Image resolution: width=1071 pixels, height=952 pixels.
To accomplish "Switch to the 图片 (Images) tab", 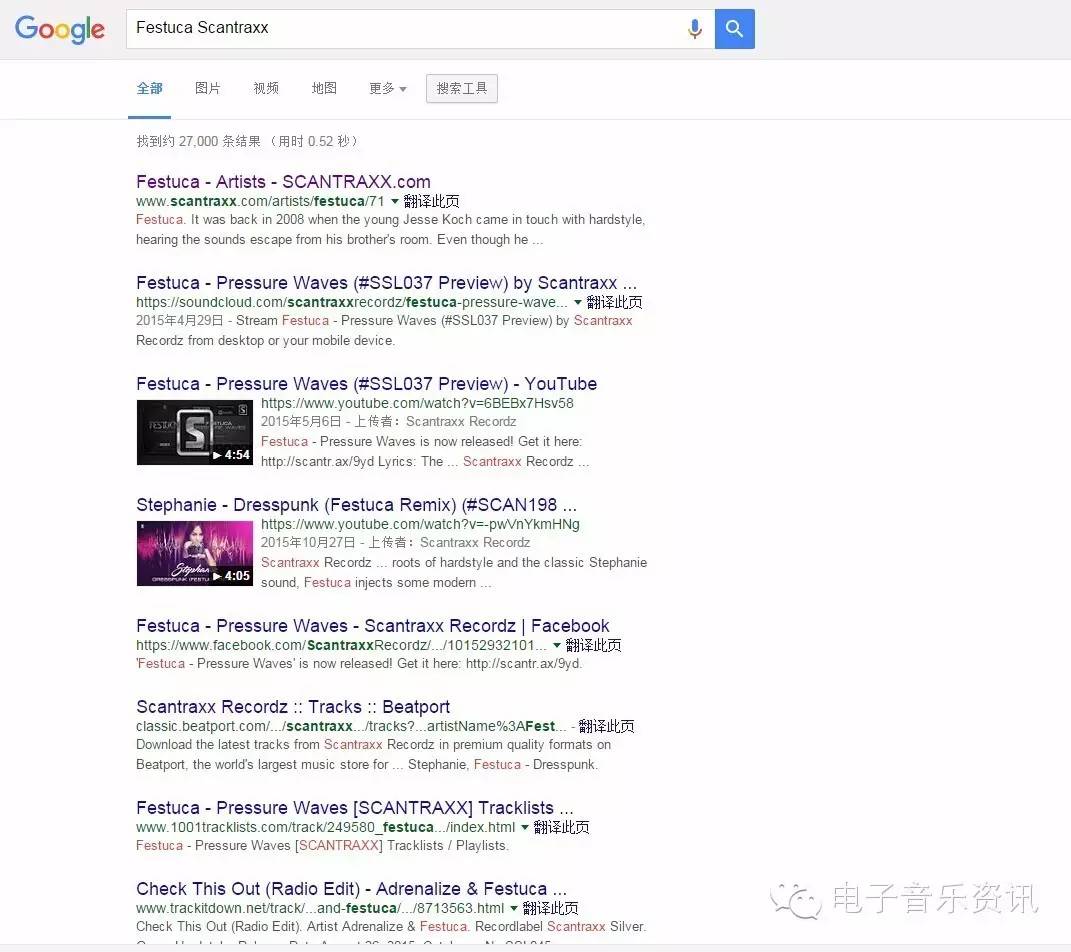I will [x=208, y=88].
